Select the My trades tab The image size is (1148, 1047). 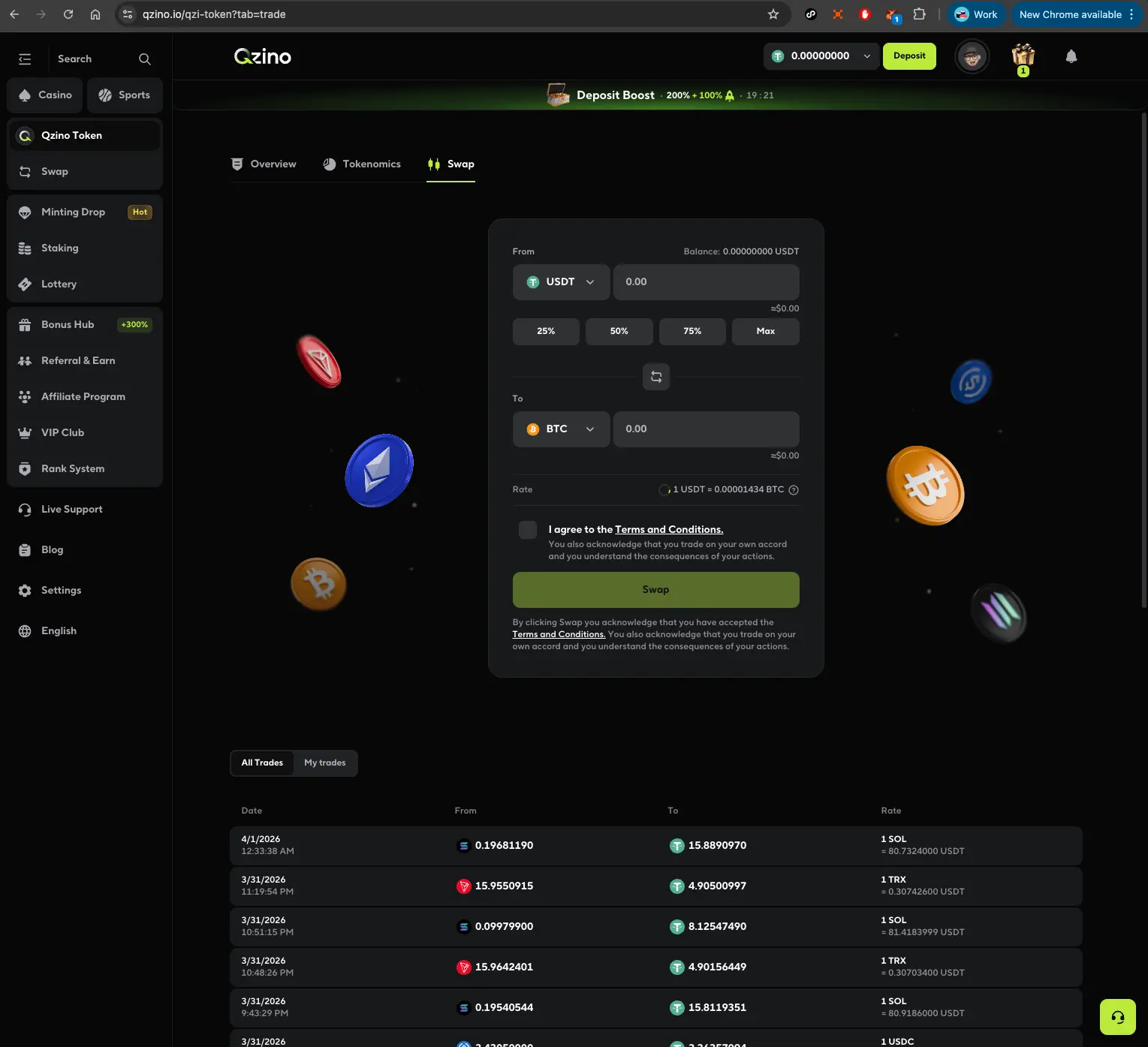click(324, 763)
